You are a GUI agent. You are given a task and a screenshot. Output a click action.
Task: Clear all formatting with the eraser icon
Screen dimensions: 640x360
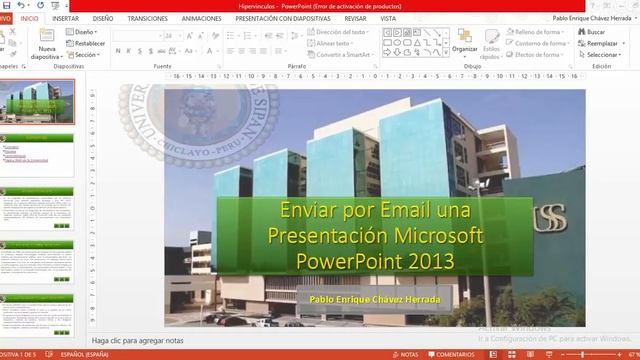point(216,36)
